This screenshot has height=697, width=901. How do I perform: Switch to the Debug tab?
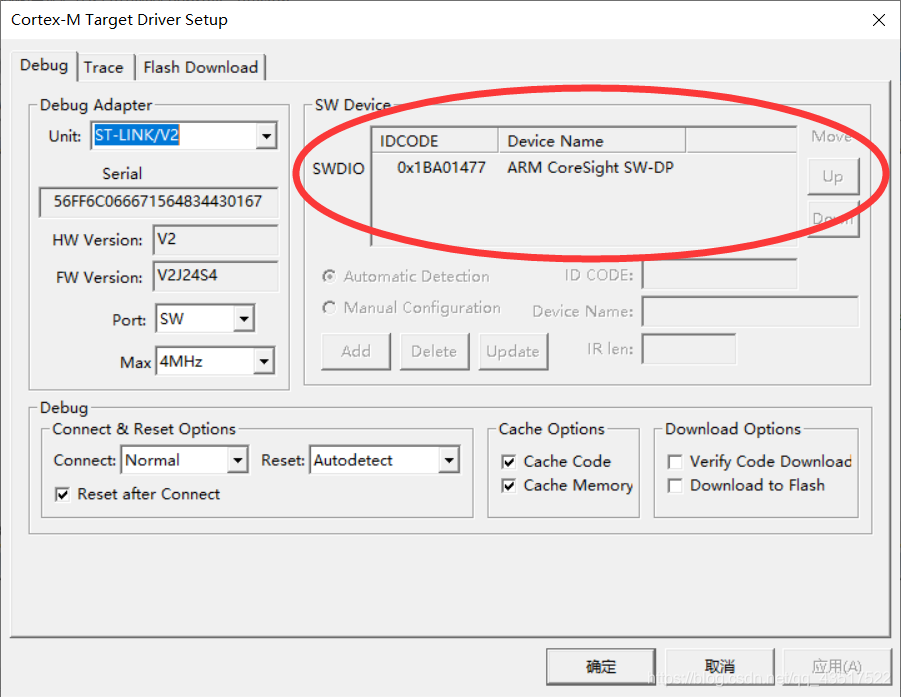click(x=44, y=66)
